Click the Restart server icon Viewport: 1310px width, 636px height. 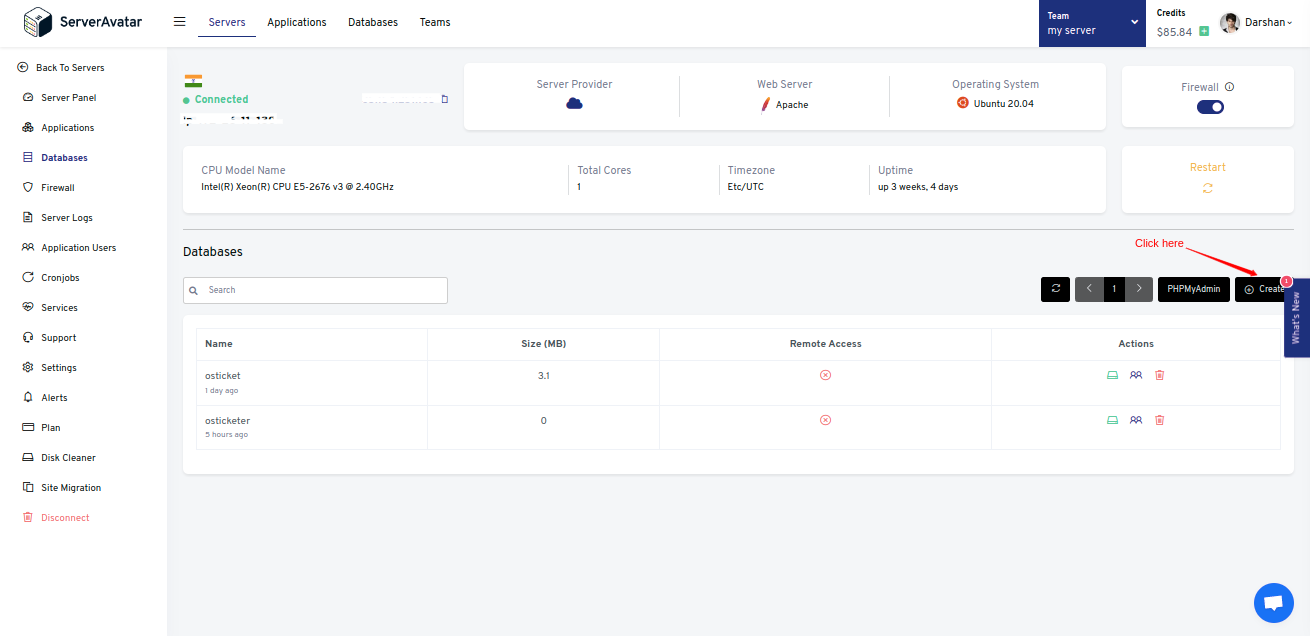pos(1208,188)
